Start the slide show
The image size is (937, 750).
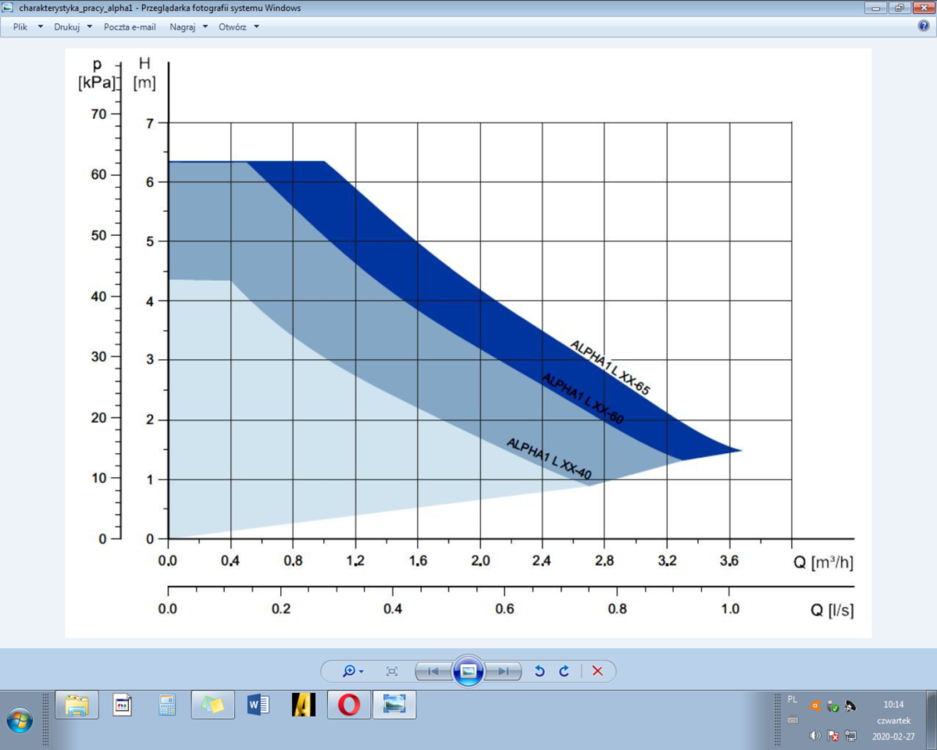(468, 671)
